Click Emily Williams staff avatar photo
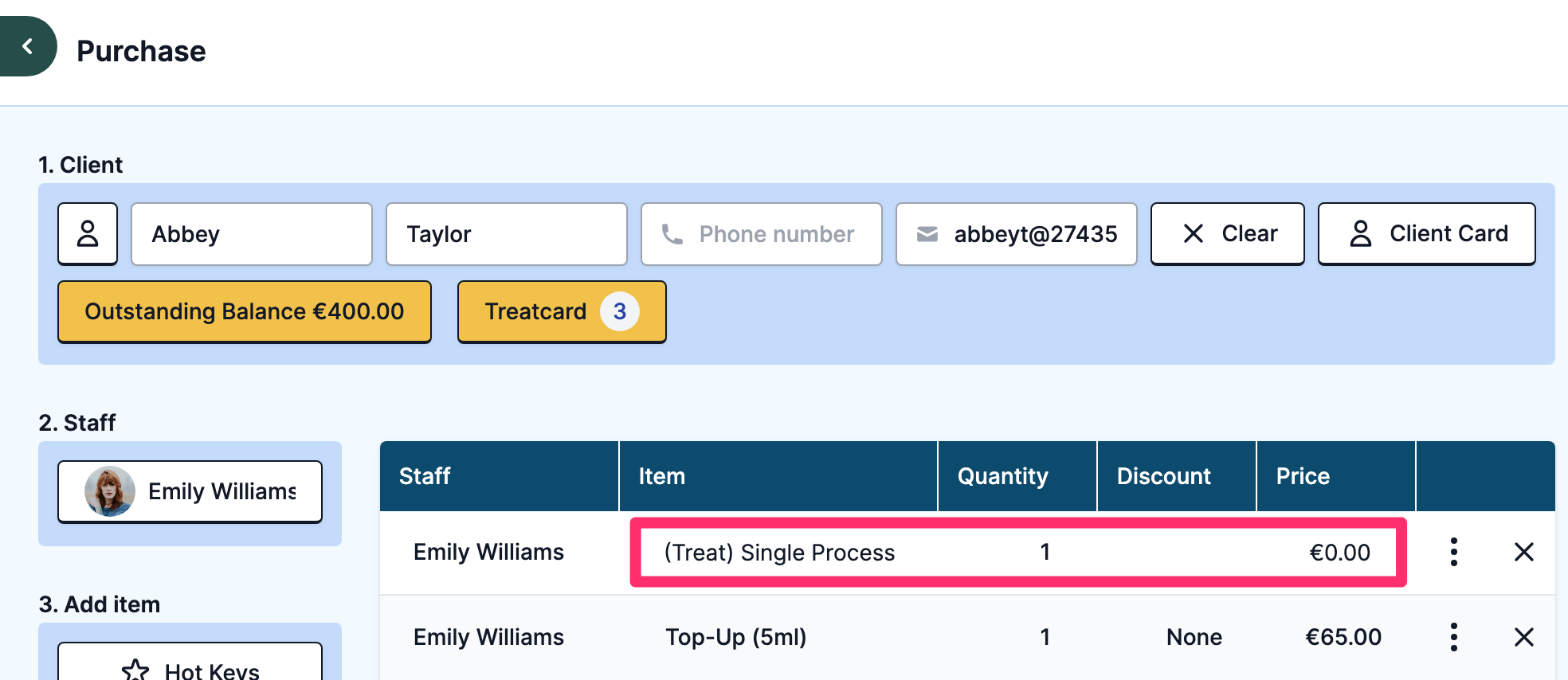The width and height of the screenshot is (1568, 680). 110,491
